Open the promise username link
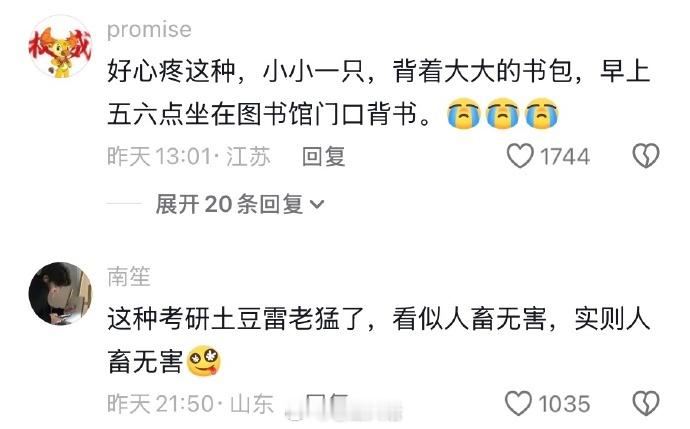 149,29
